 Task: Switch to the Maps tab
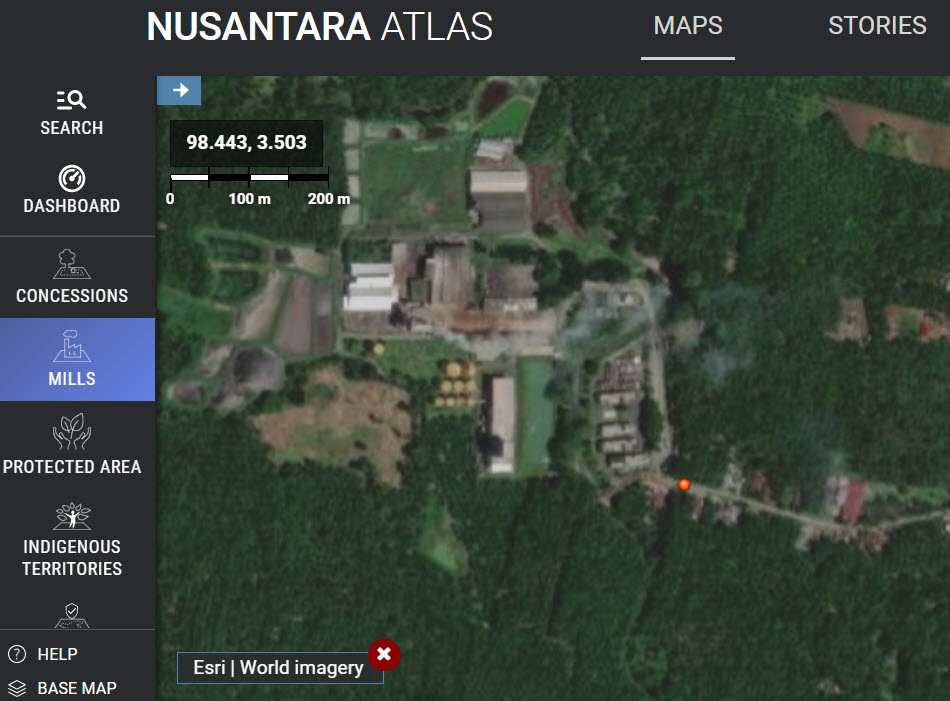point(688,25)
